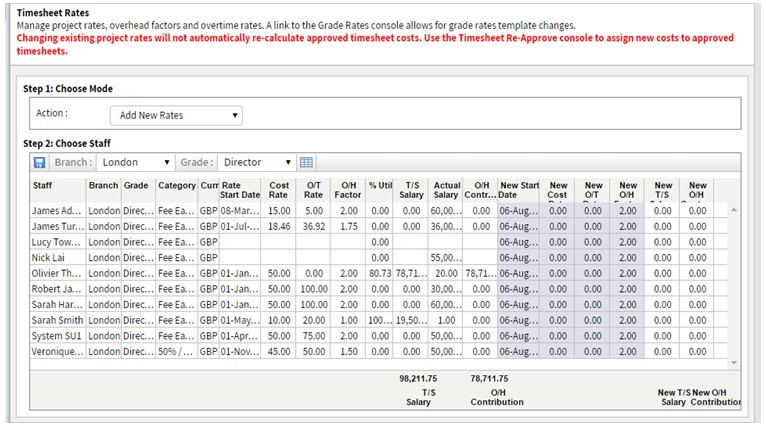Click the 50% / ... category in Veronique row

pos(176,351)
